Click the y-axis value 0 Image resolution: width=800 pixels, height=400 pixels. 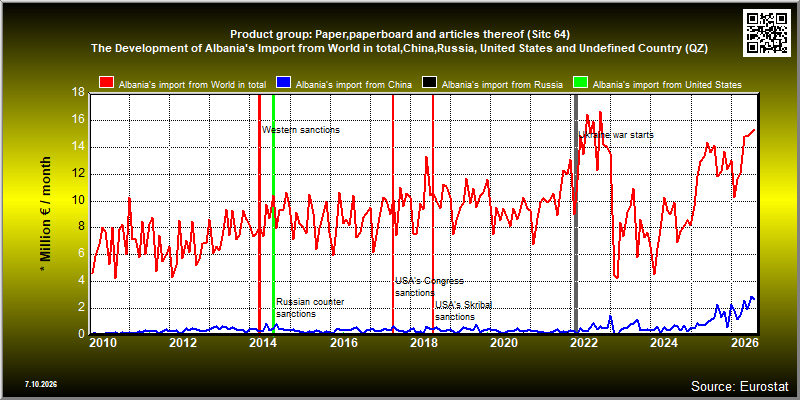[x=82, y=335]
